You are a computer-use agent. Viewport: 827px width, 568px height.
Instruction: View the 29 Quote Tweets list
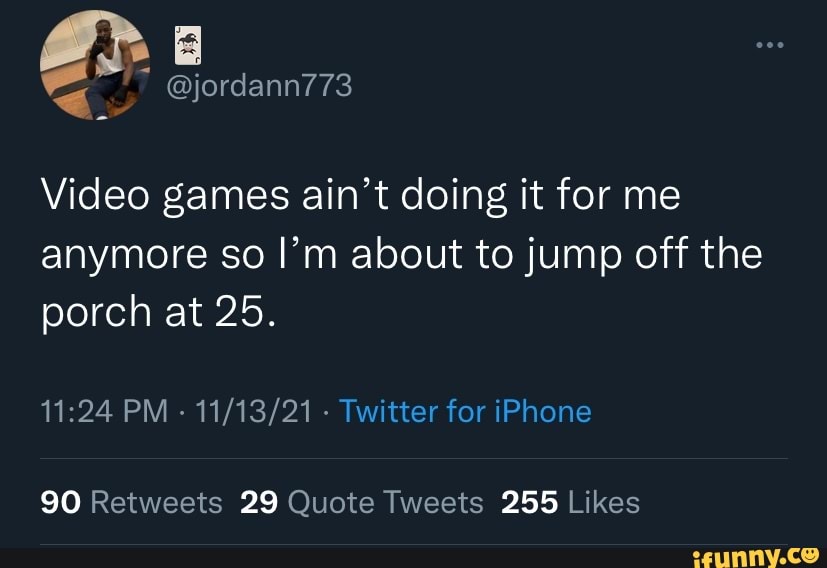362,501
